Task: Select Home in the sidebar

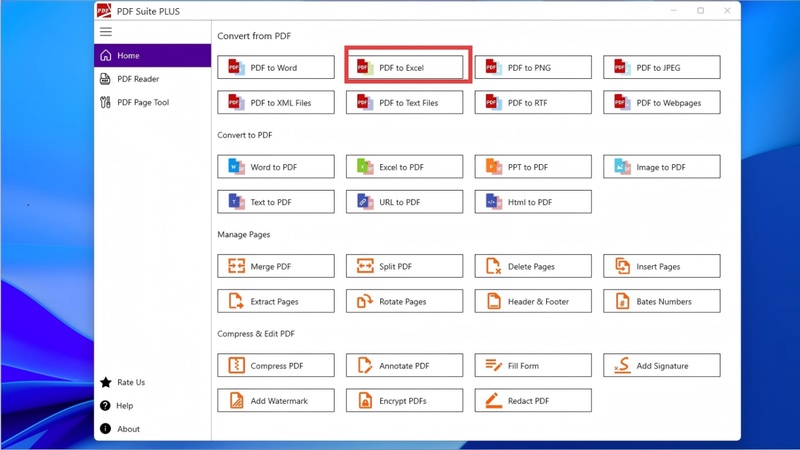Action: [x=153, y=55]
